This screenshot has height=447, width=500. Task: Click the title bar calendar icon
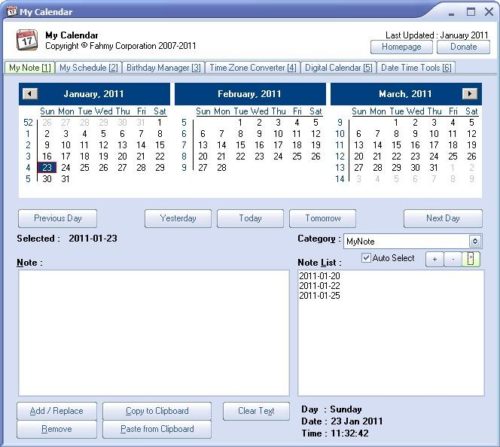click(x=12, y=12)
